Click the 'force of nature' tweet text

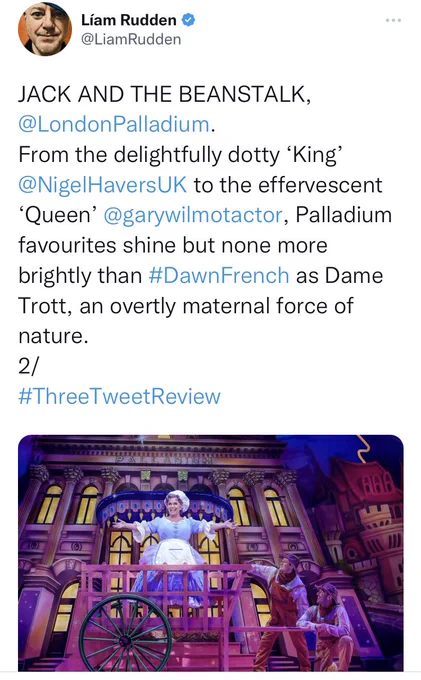pos(186,320)
